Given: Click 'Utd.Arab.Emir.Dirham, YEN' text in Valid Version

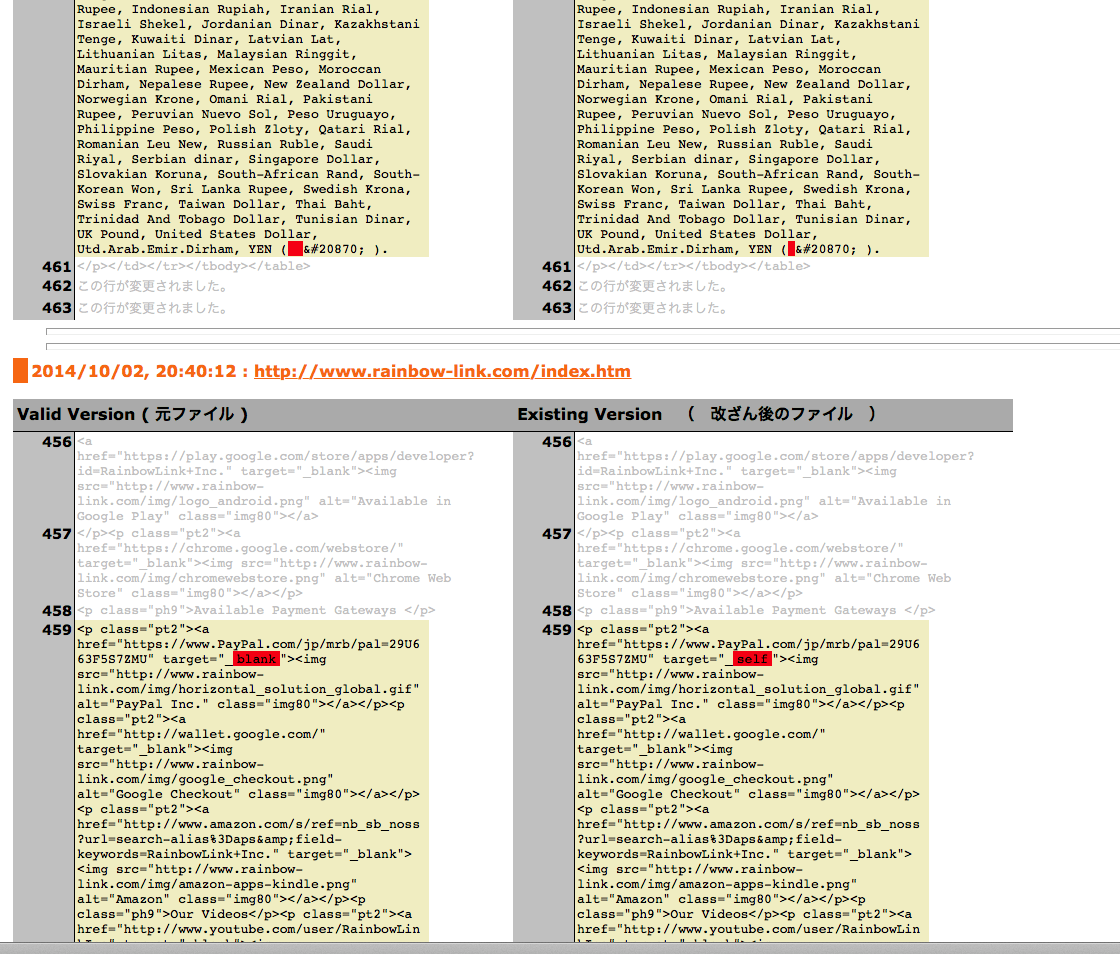Looking at the screenshot, I should point(174,249).
